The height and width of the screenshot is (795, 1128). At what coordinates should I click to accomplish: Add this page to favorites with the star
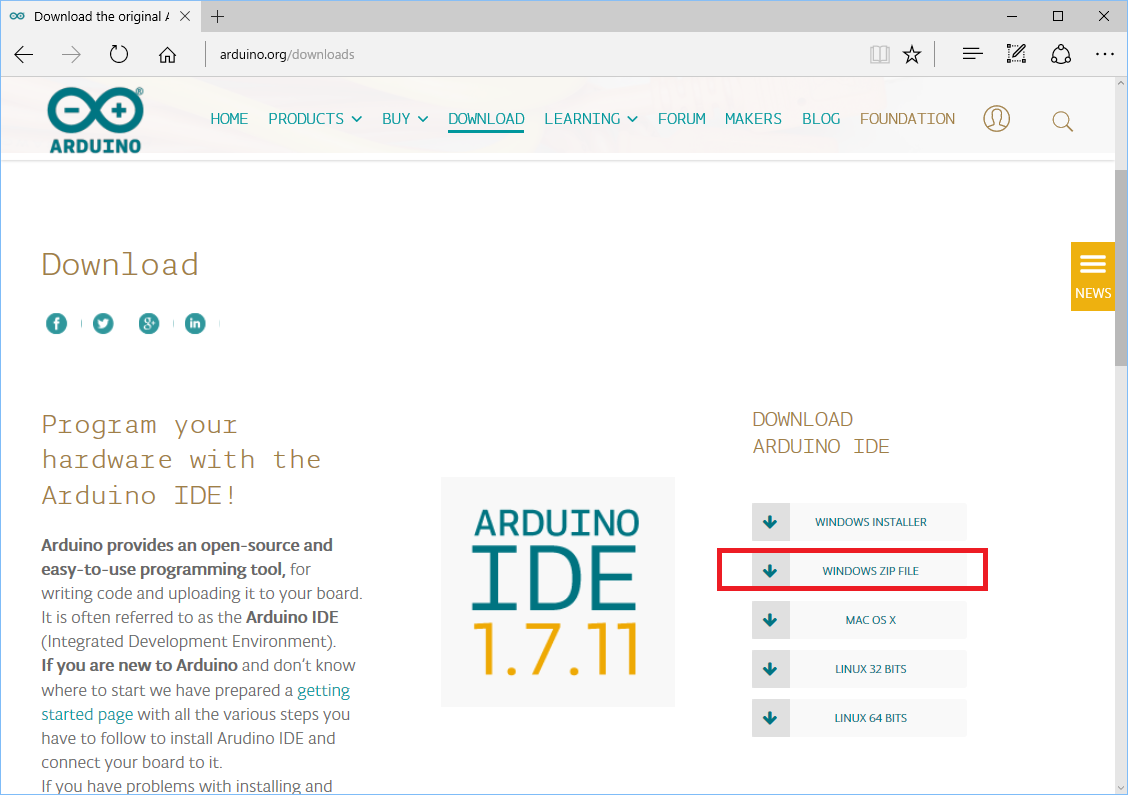912,54
